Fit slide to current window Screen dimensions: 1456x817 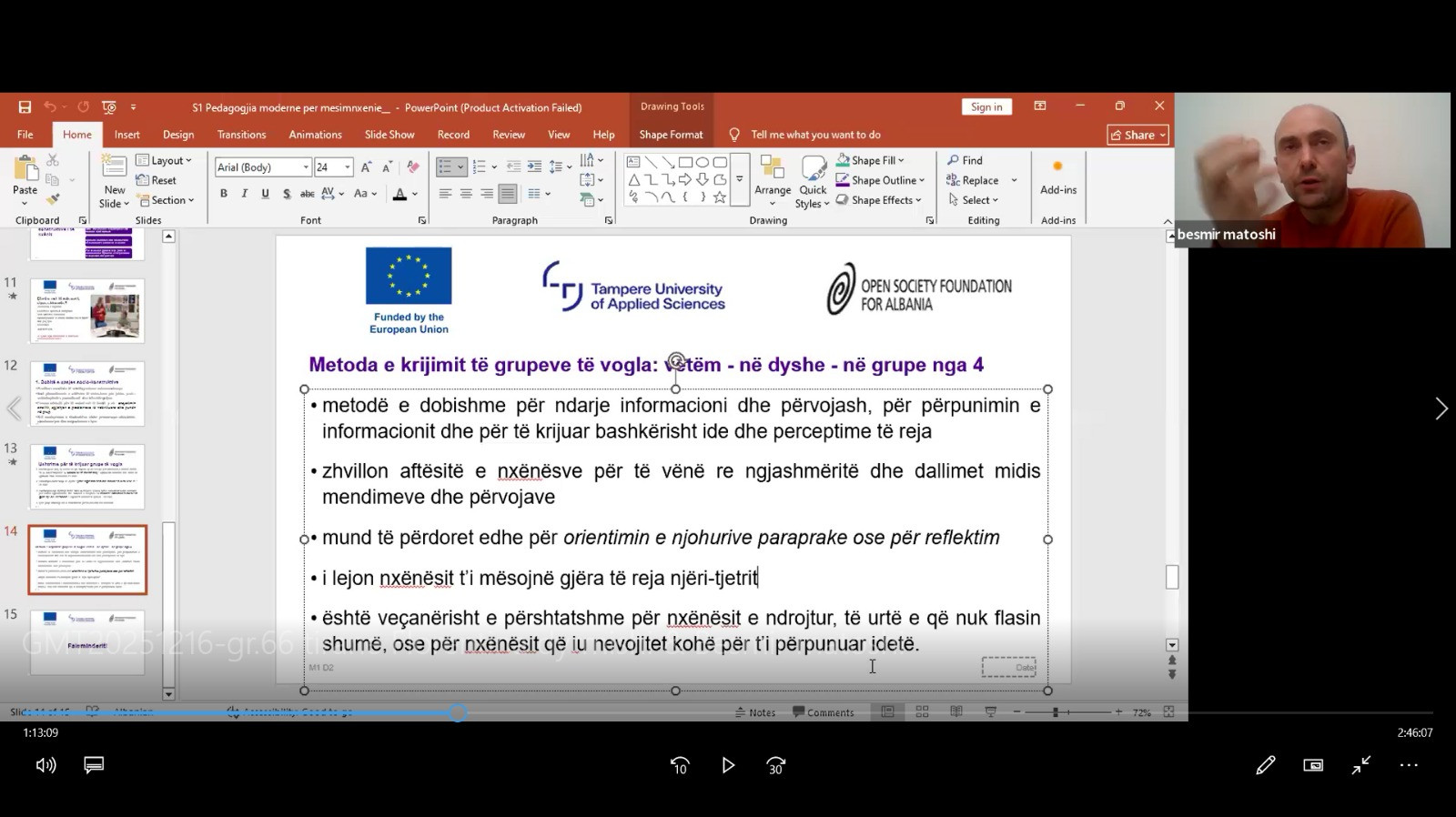(x=1168, y=711)
